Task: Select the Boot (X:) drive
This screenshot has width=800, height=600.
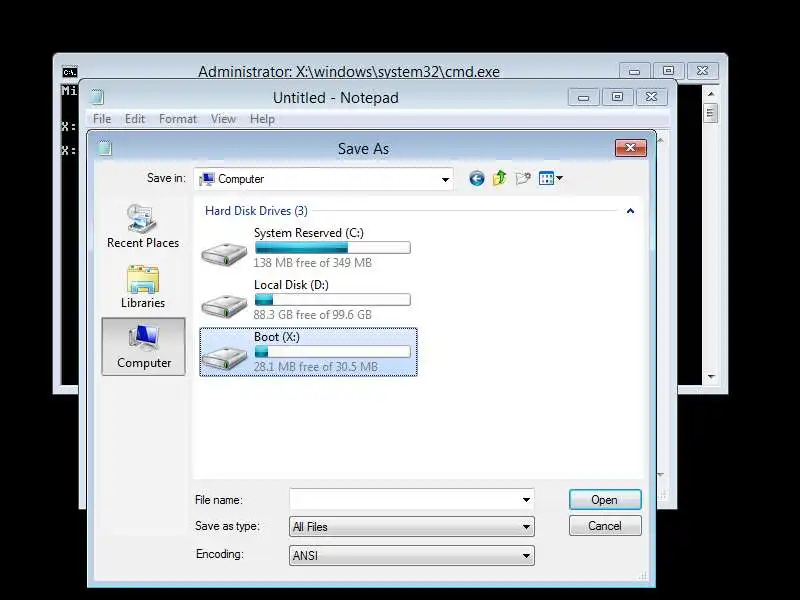Action: (x=308, y=352)
